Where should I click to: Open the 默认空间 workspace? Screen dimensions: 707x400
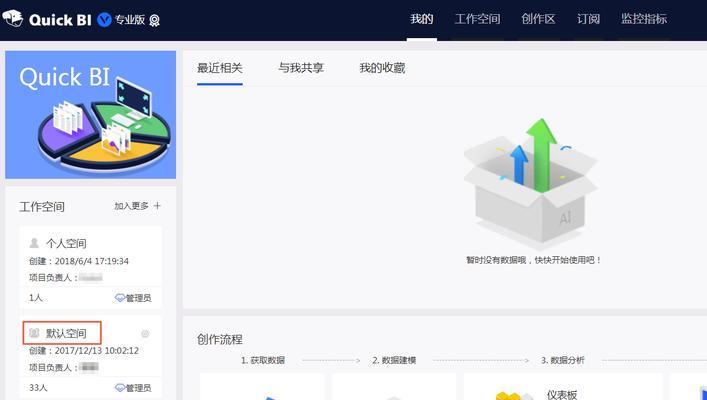66,333
